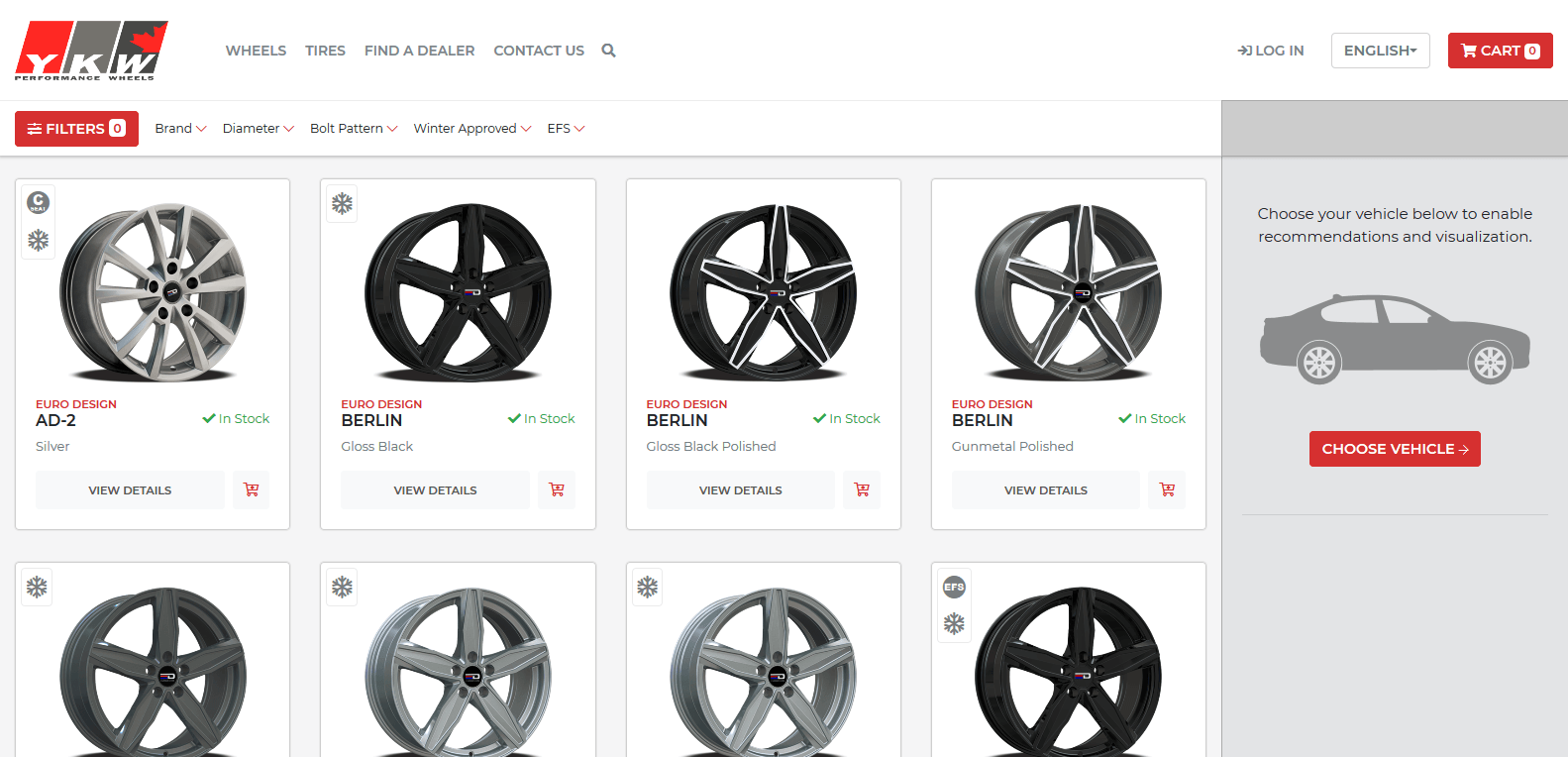
Task: Open the Bolt Pattern filter dropdown
Action: 354,129
